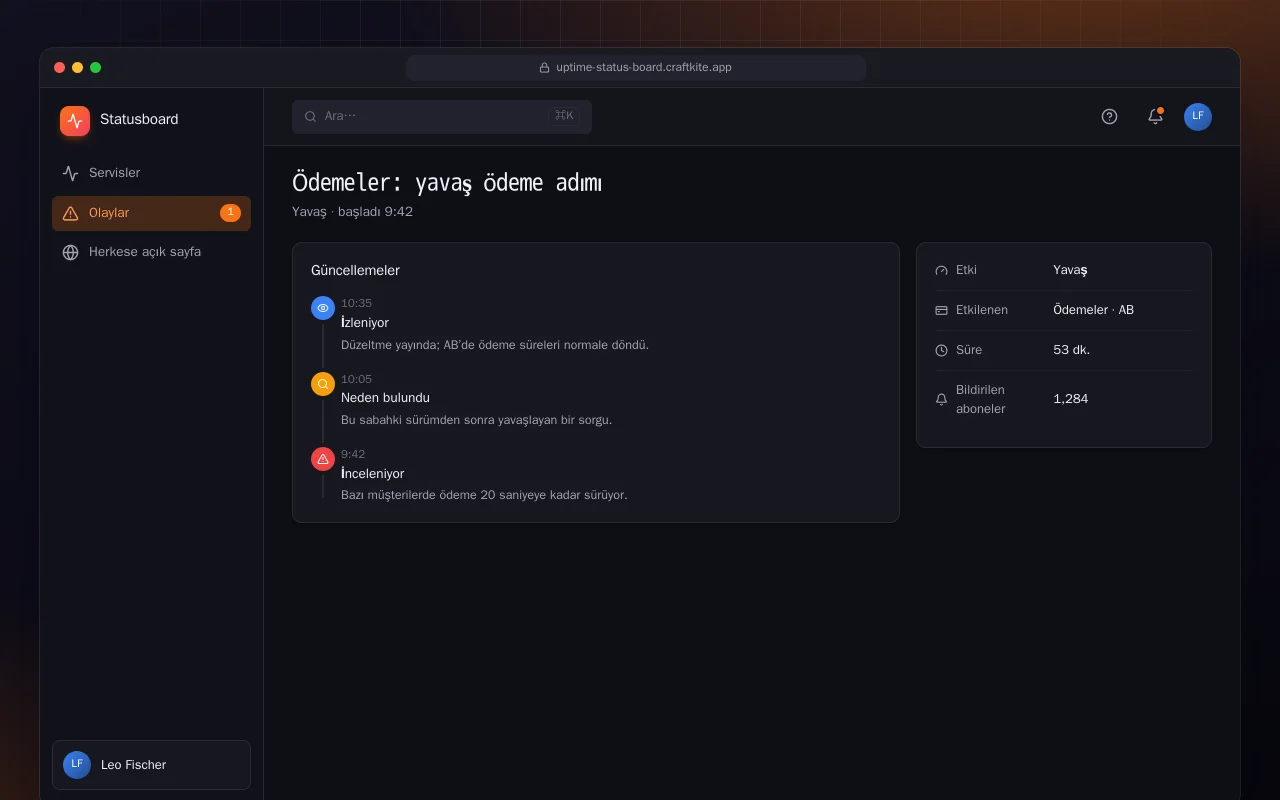Screen dimensions: 1280x800
Task: Open the notifications bell
Action: point(1155,116)
